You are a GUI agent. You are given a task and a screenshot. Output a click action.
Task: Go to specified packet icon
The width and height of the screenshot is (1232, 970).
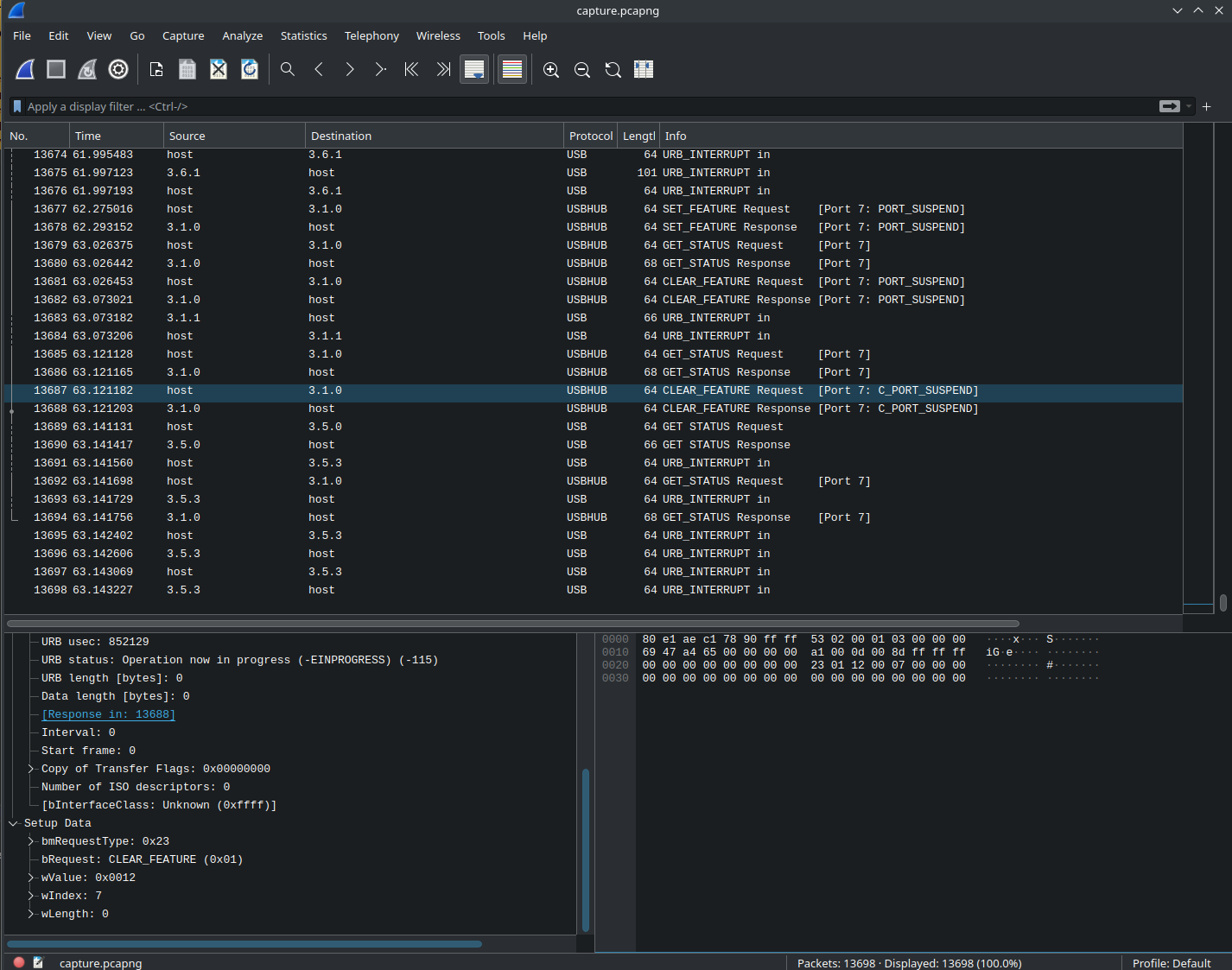pyautogui.click(x=381, y=69)
